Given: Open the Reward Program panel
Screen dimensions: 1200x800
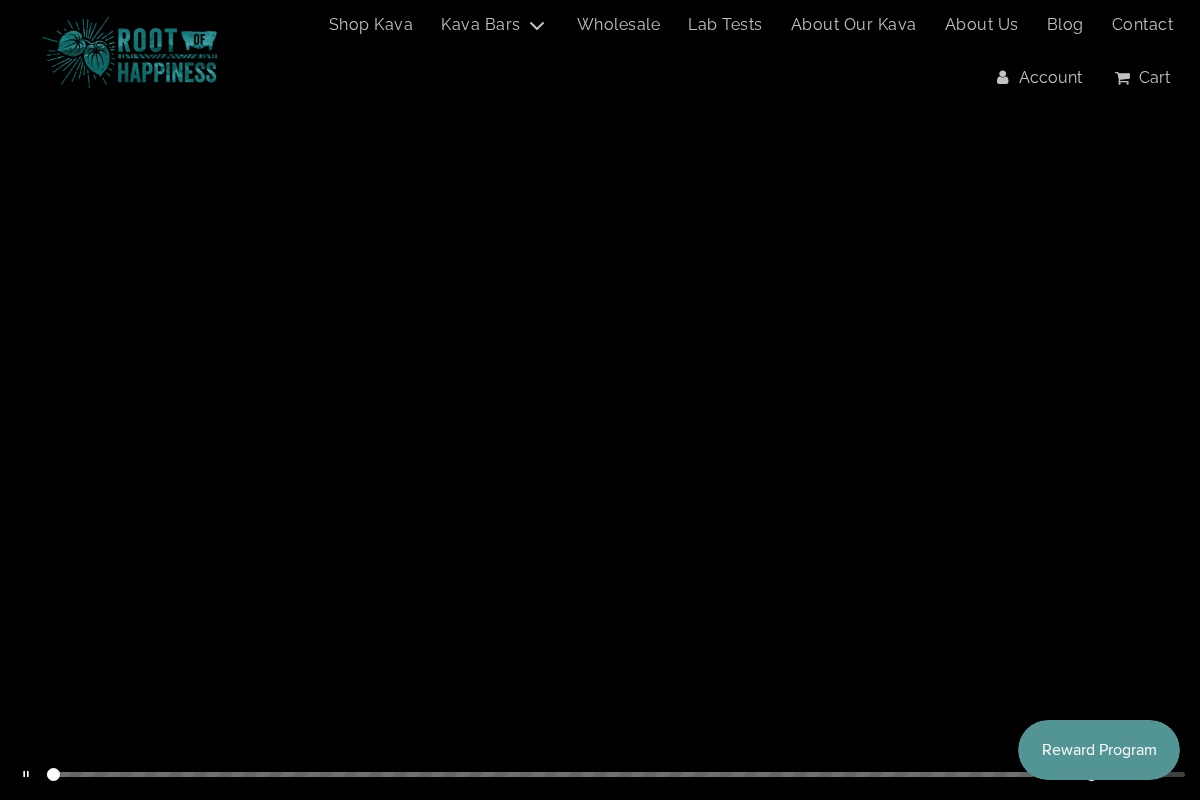Looking at the screenshot, I should pos(1099,750).
